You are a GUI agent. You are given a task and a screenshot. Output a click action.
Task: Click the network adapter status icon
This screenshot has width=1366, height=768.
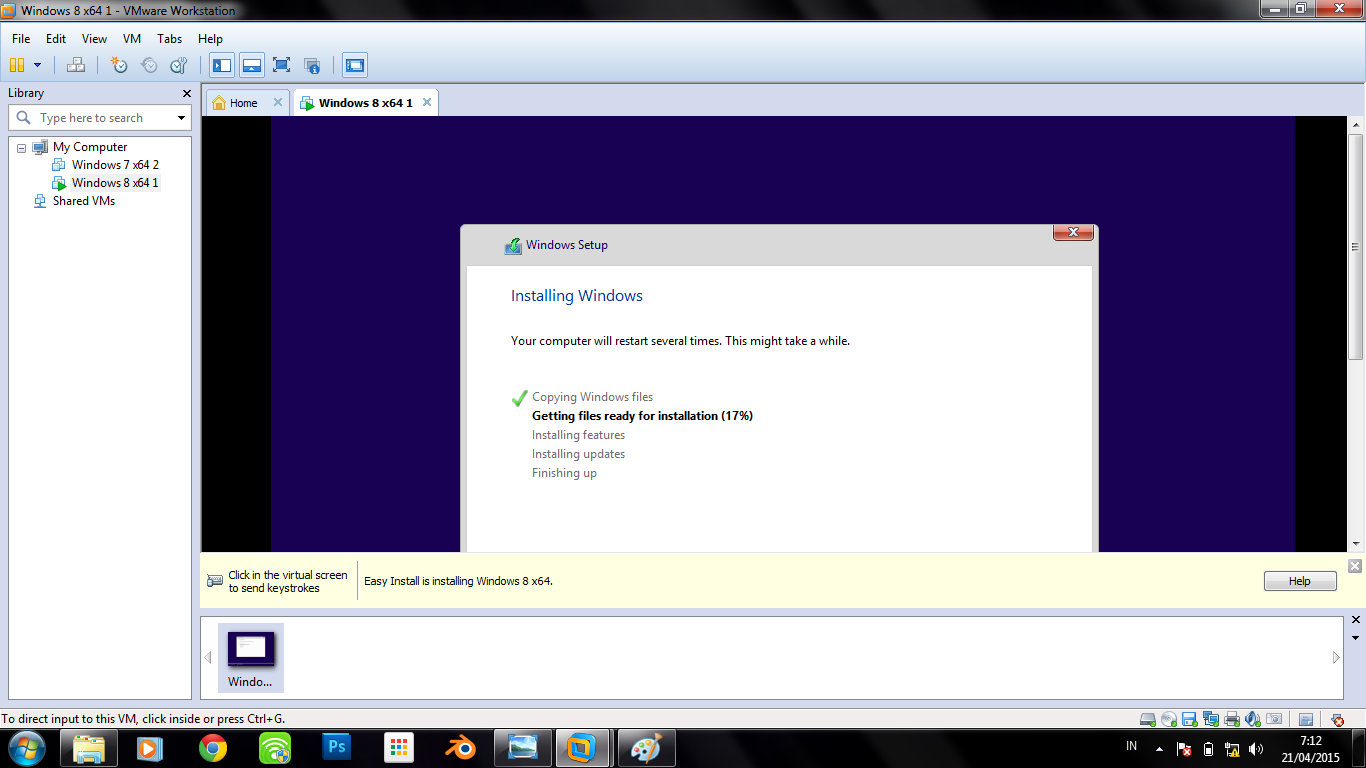tap(1211, 719)
